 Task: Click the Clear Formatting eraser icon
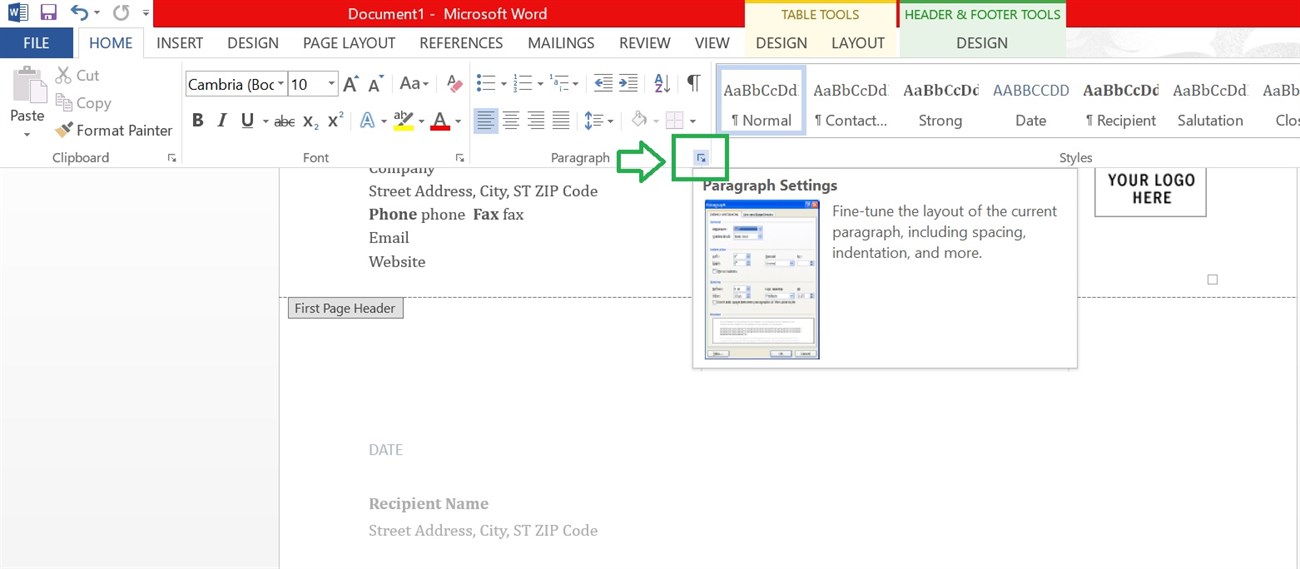455,84
